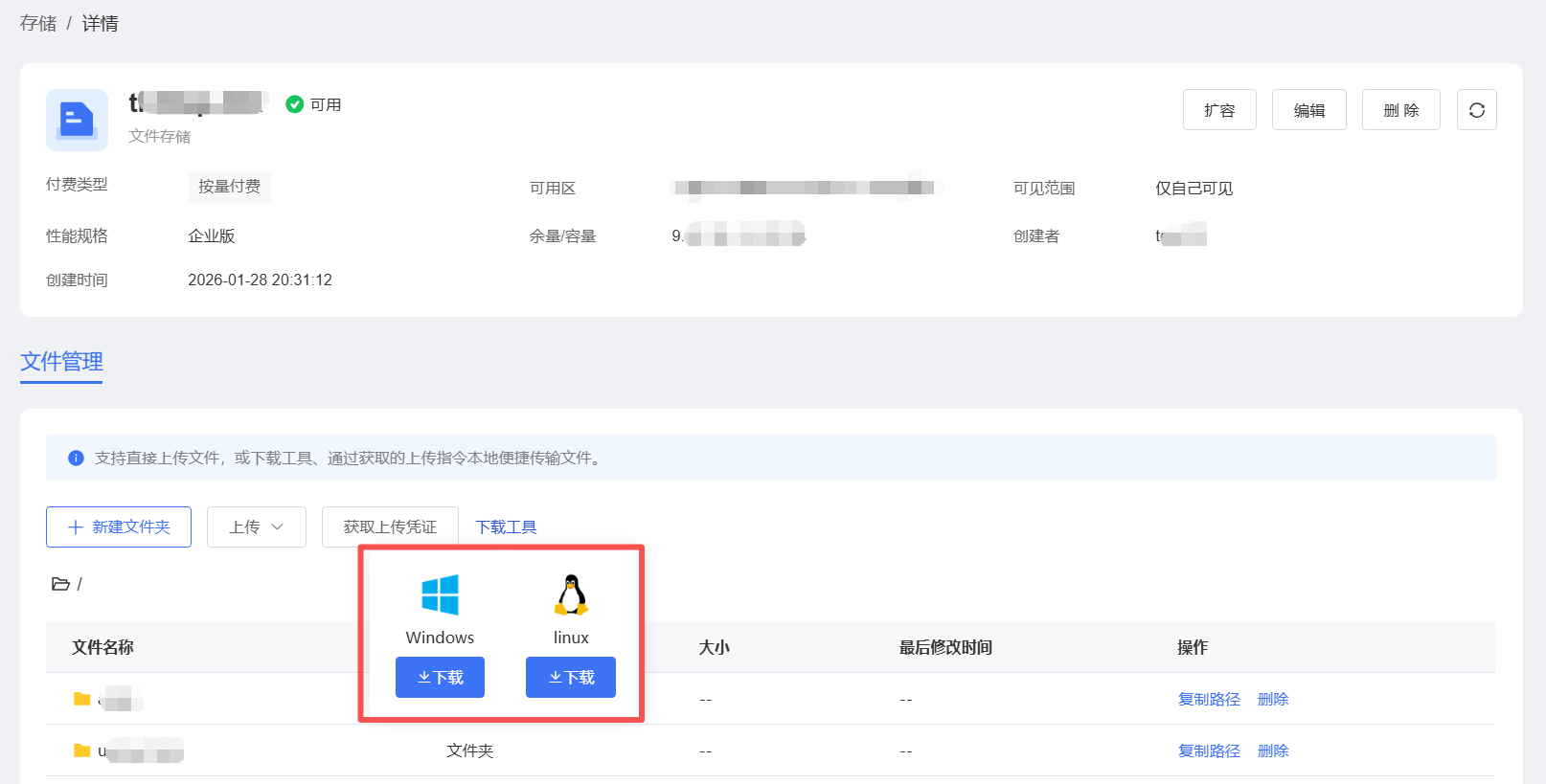Viewport: 1546px width, 784px height.
Task: Download the Windows tool
Action: (x=440, y=677)
